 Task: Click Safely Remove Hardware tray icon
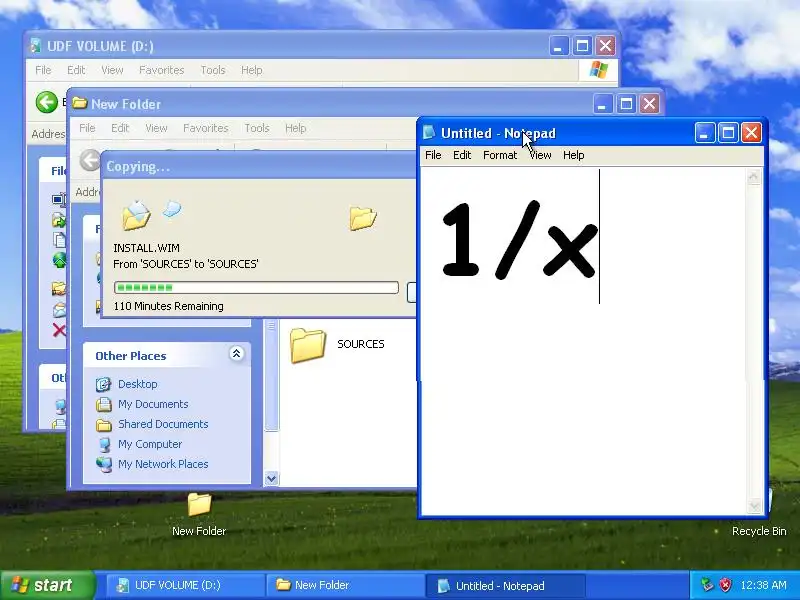coord(707,585)
